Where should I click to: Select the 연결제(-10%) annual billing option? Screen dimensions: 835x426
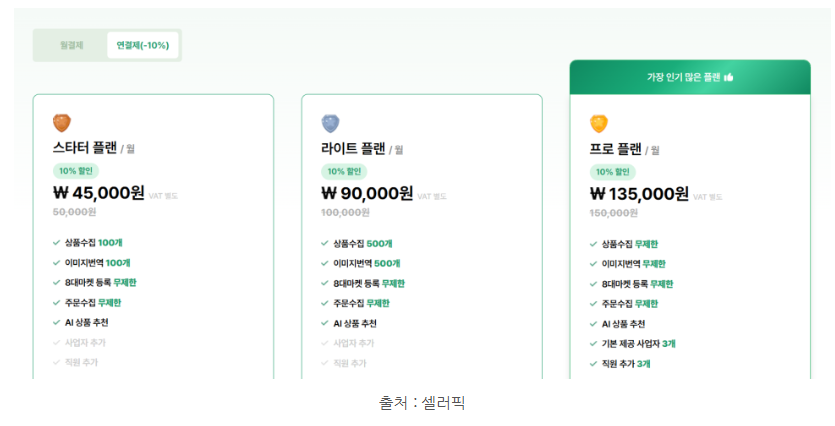[142, 45]
